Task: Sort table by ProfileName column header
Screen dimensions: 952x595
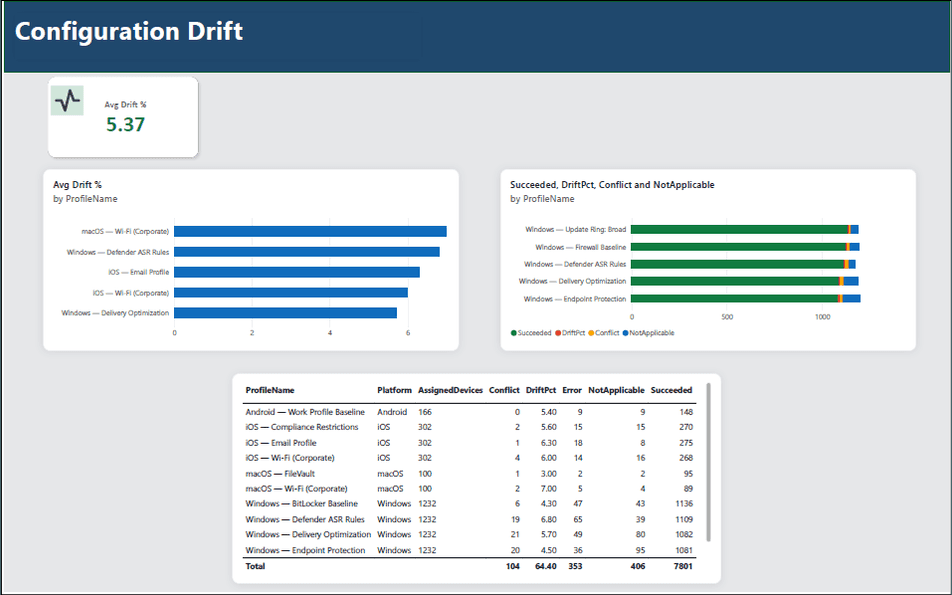Action: click(x=270, y=390)
